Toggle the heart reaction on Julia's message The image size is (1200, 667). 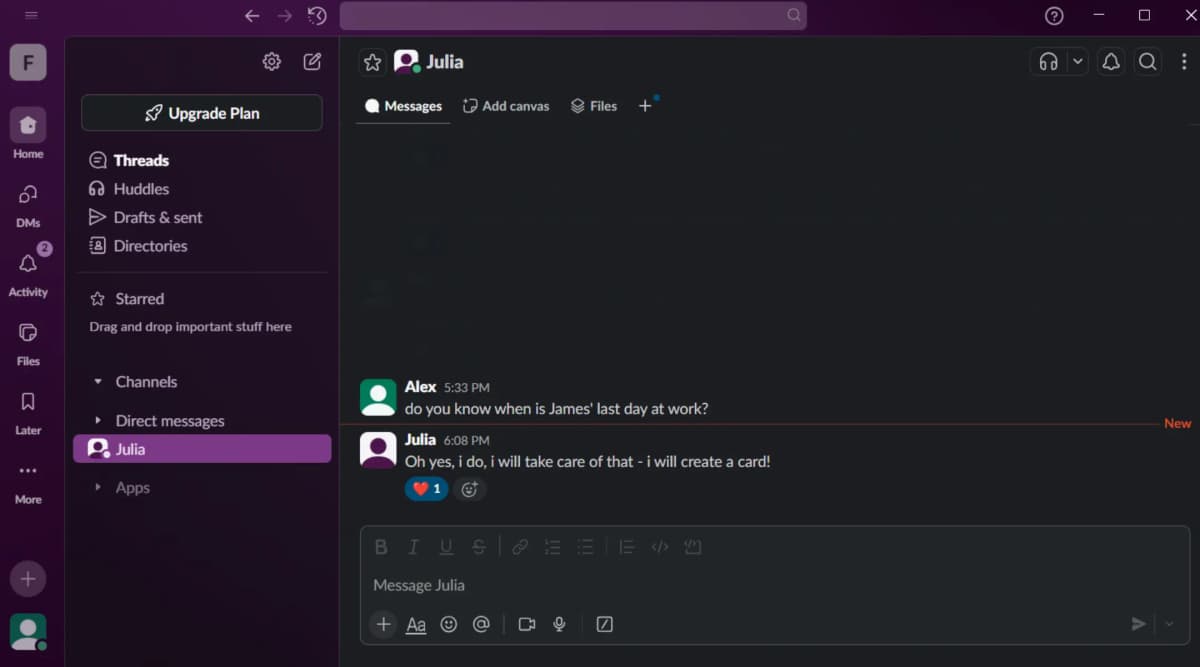pos(426,489)
